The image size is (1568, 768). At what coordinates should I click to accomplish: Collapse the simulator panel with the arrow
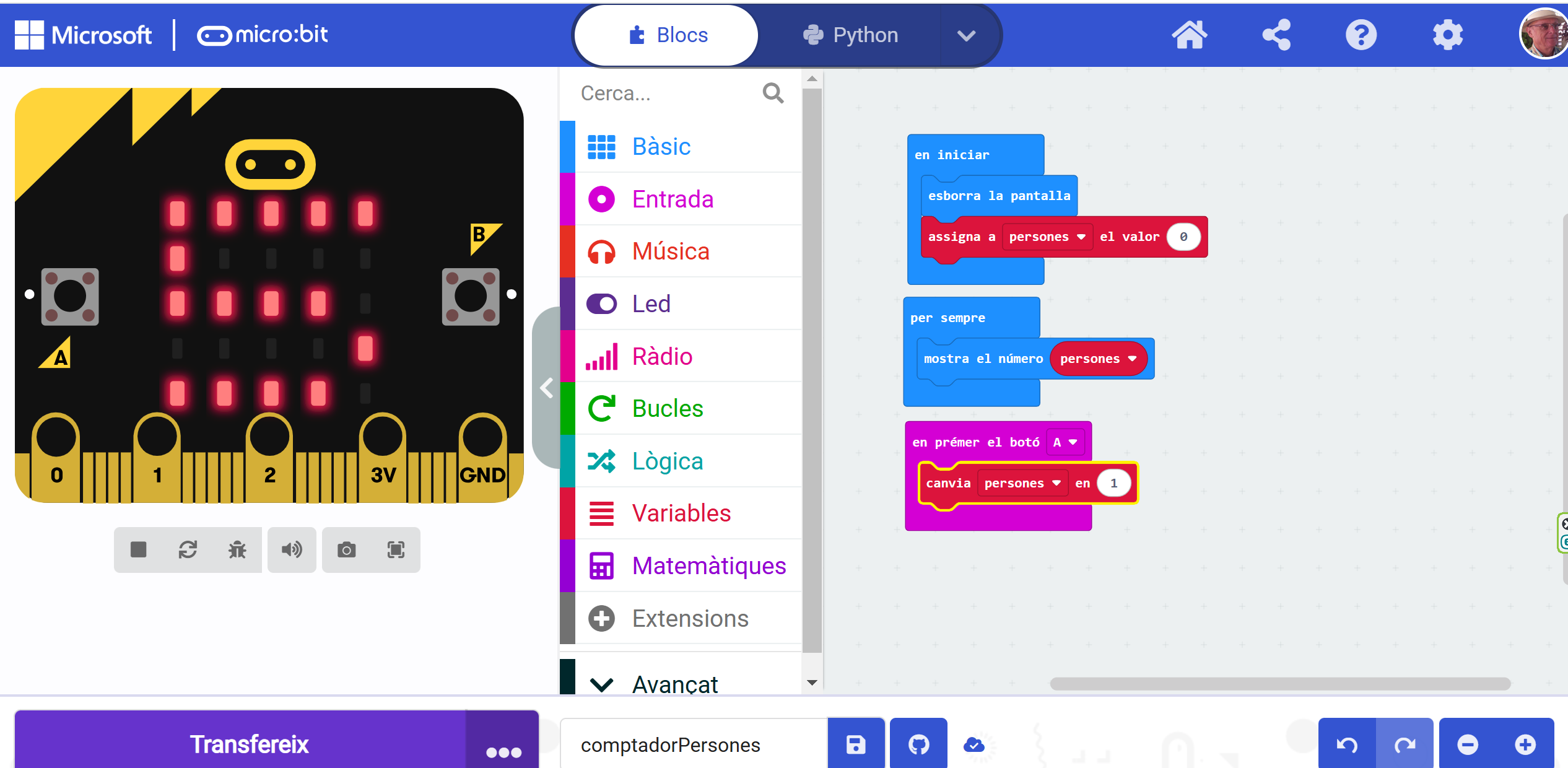pos(546,388)
